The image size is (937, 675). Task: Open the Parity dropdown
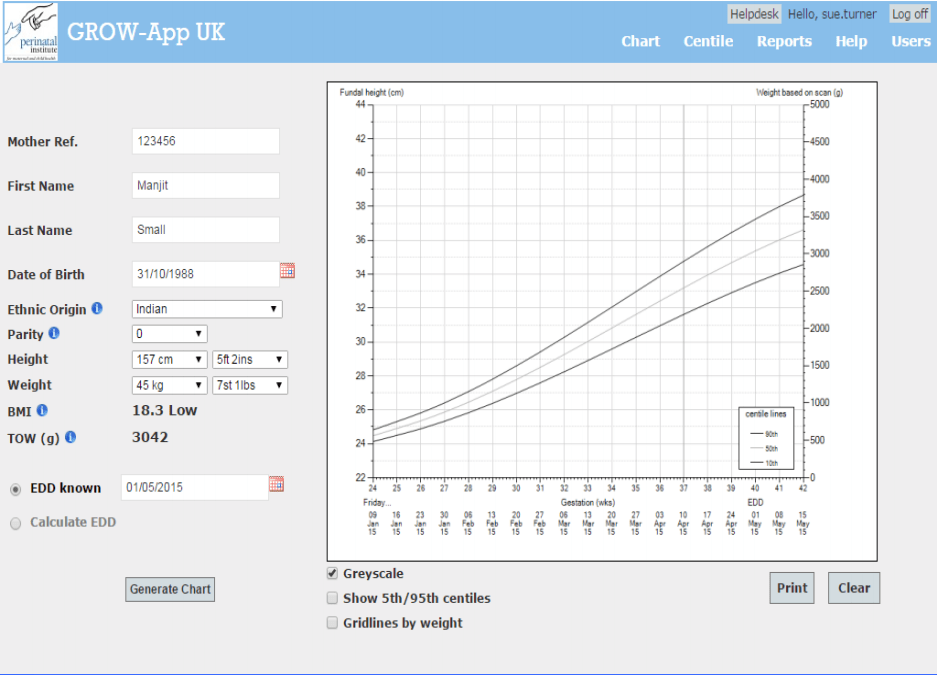169,334
